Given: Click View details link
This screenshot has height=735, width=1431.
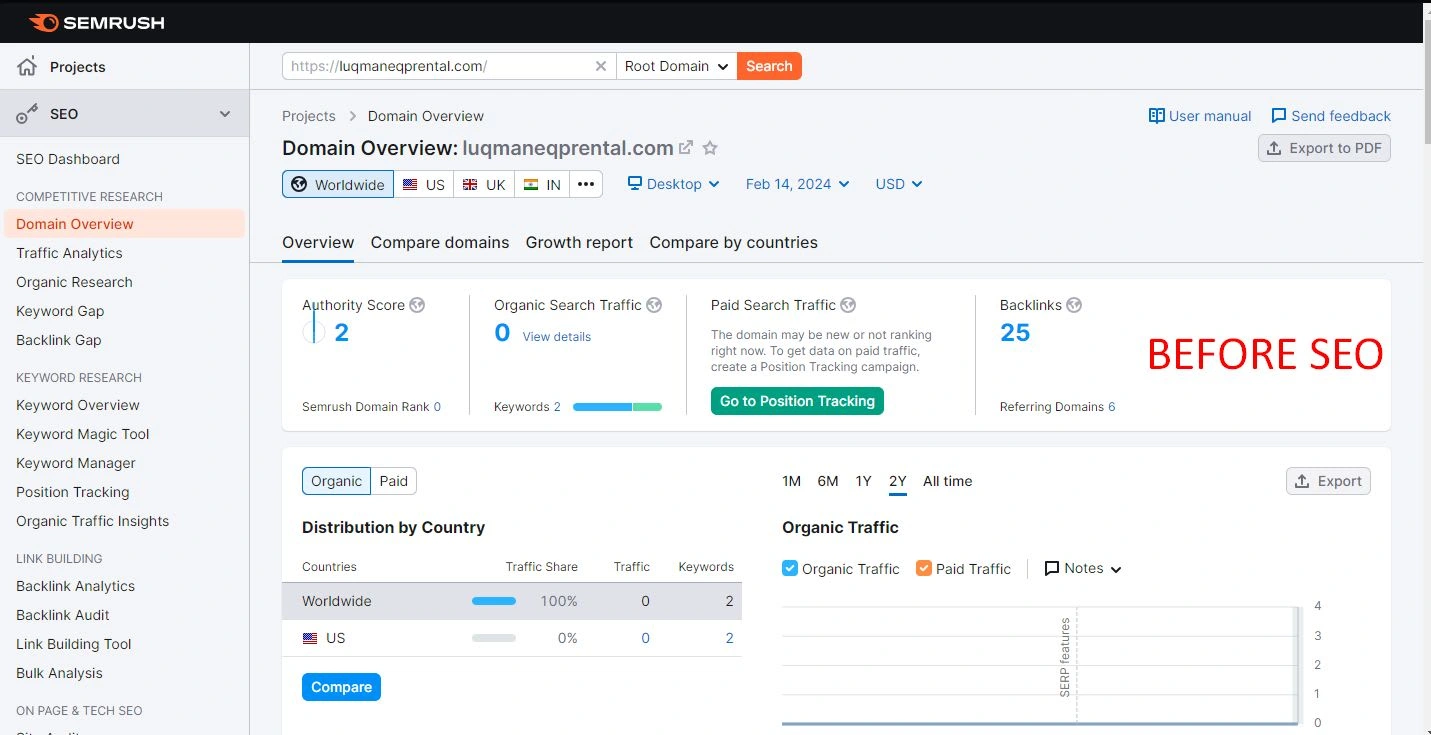Looking at the screenshot, I should (557, 337).
